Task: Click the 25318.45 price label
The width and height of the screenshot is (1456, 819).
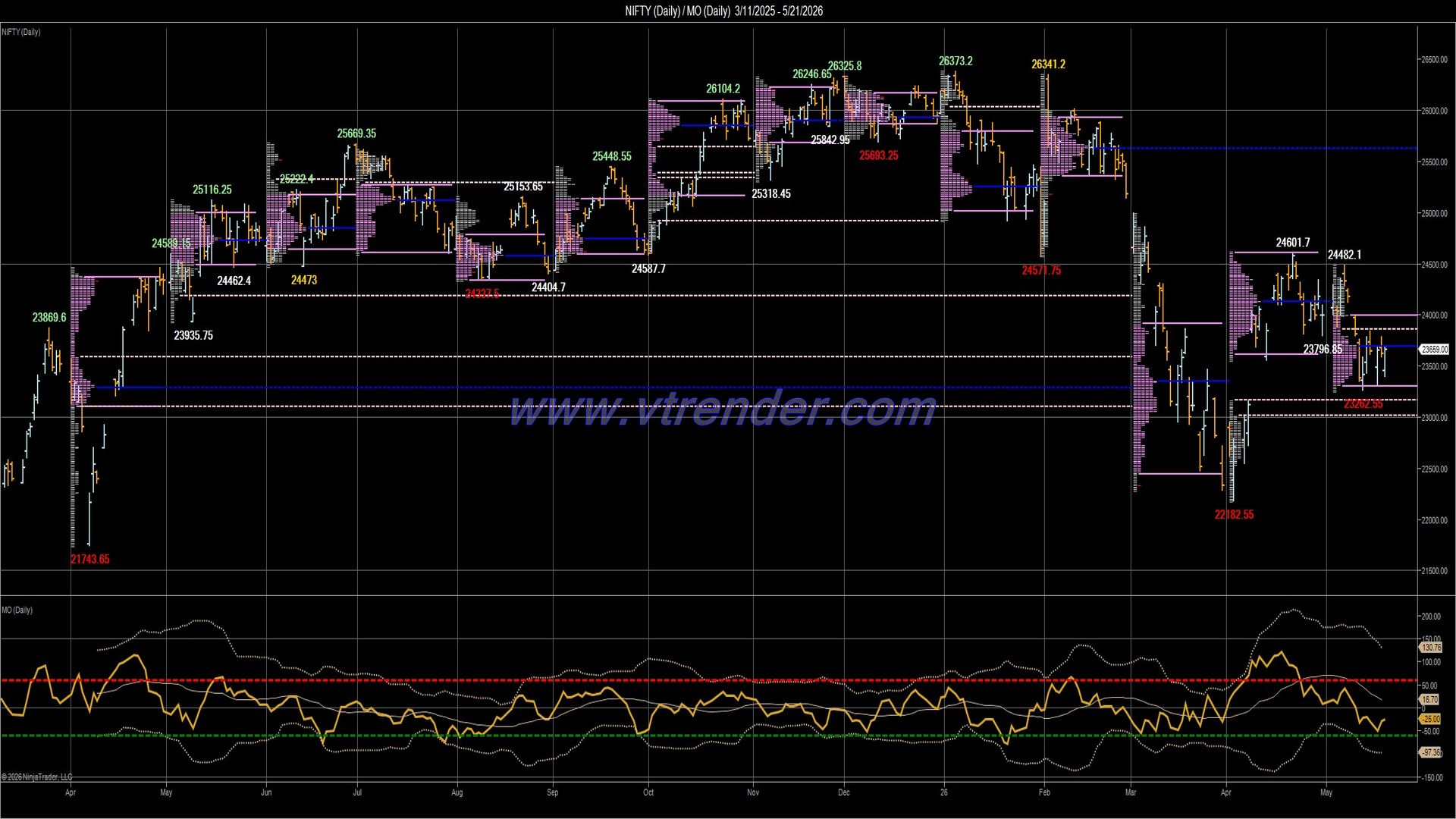Action: pos(771,193)
